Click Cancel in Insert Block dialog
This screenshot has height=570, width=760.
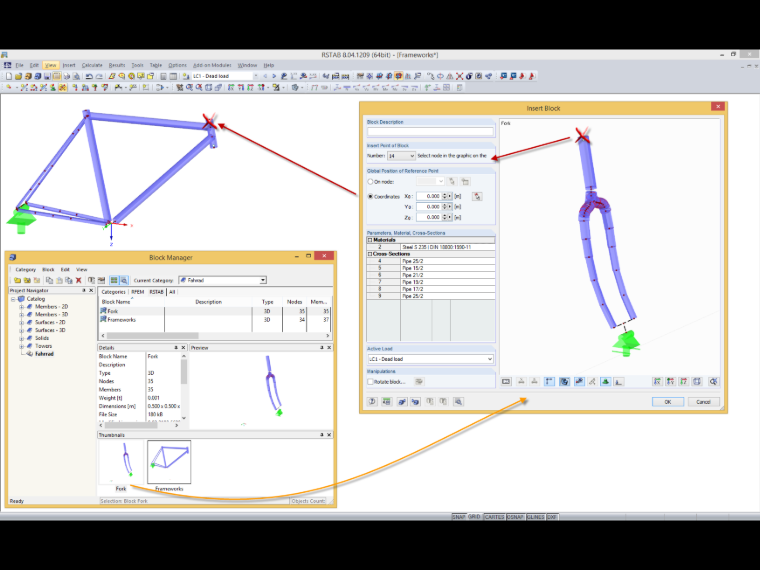[703, 402]
